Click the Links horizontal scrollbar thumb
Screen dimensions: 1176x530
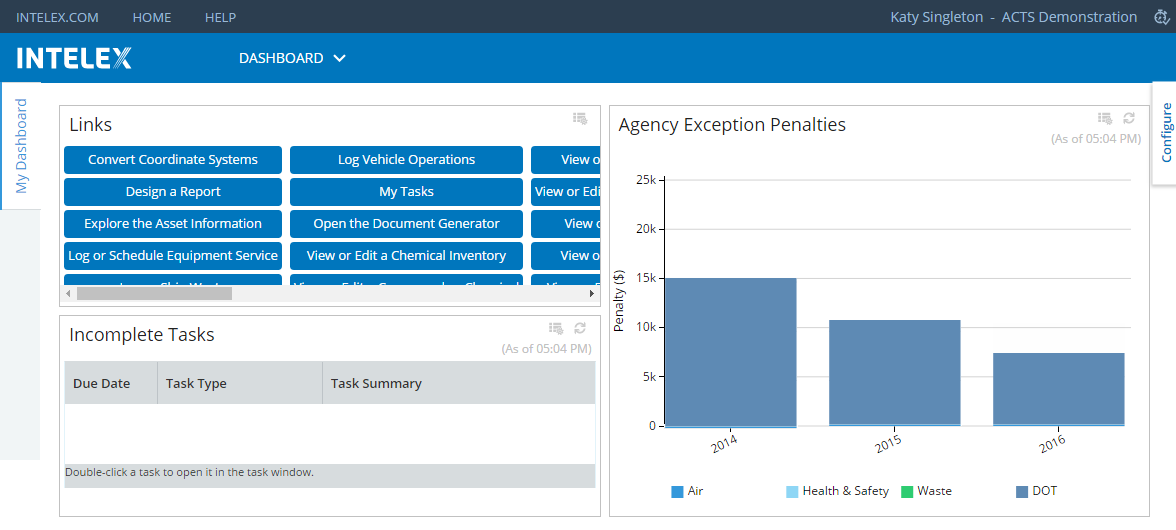[154, 294]
